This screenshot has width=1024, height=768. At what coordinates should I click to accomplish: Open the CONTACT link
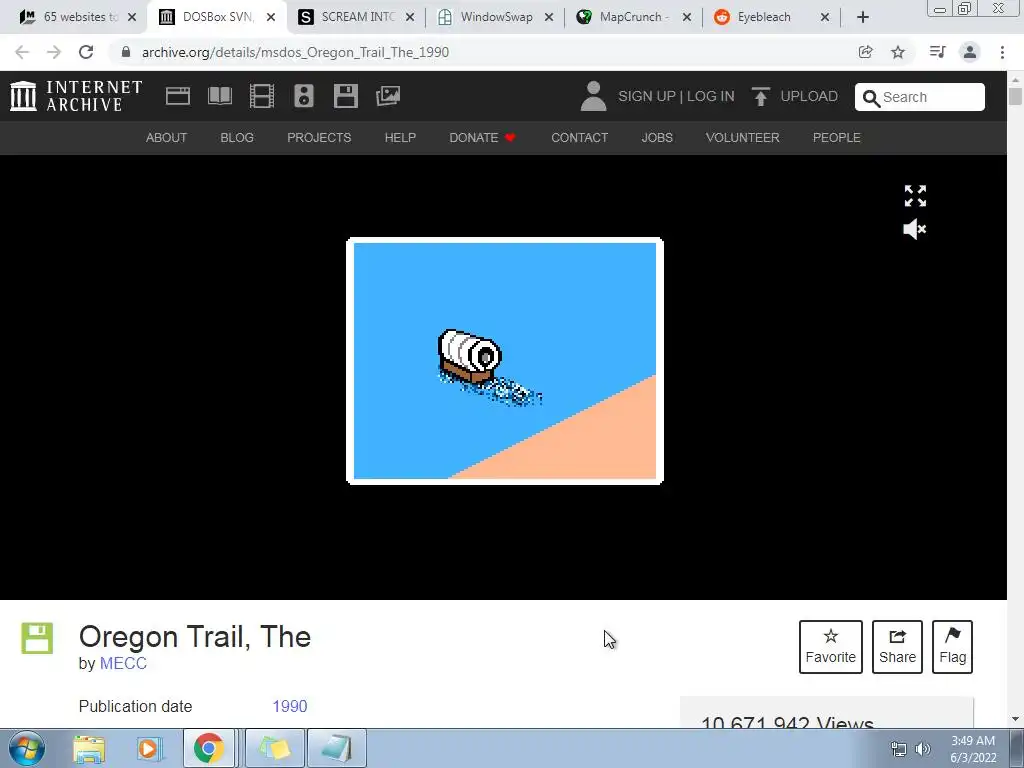coord(579,138)
